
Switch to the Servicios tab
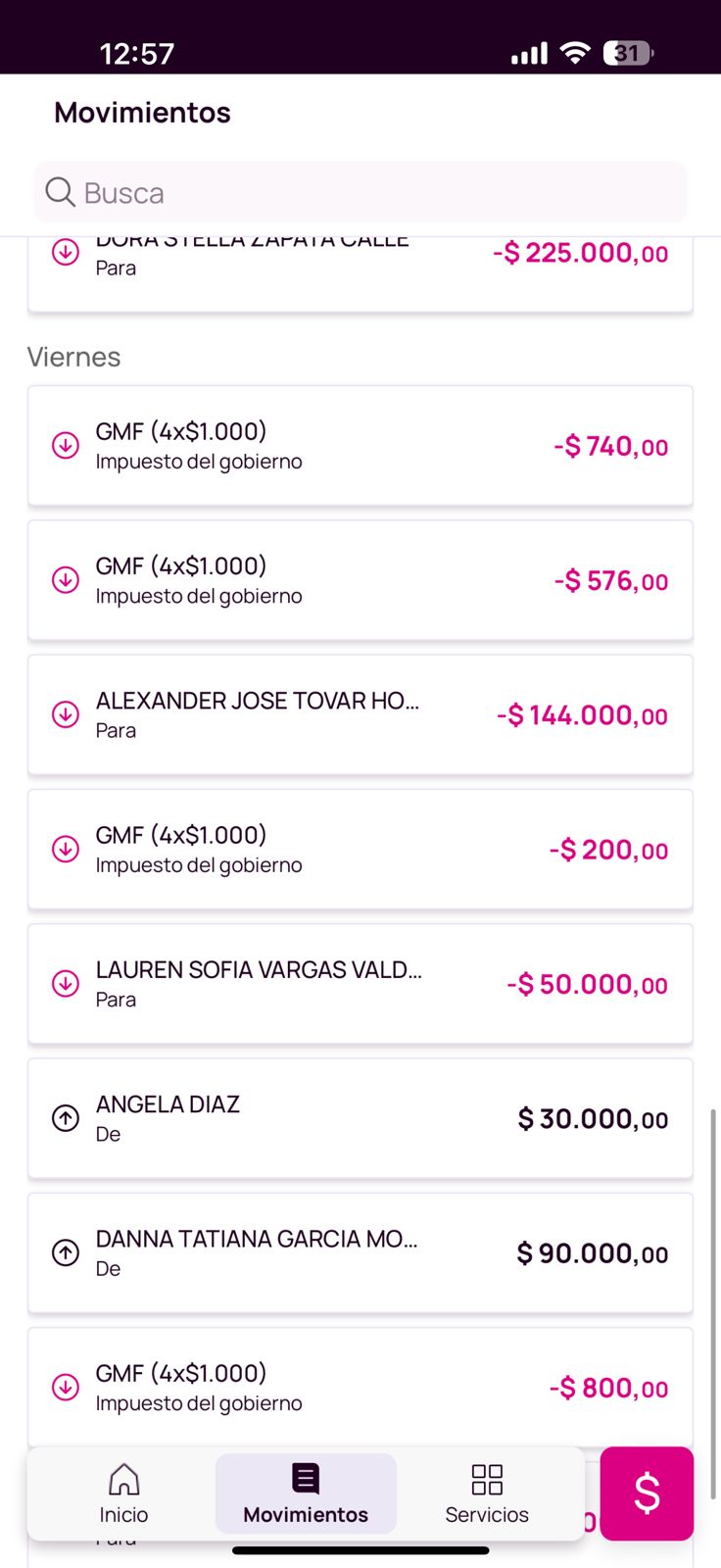click(x=486, y=1493)
